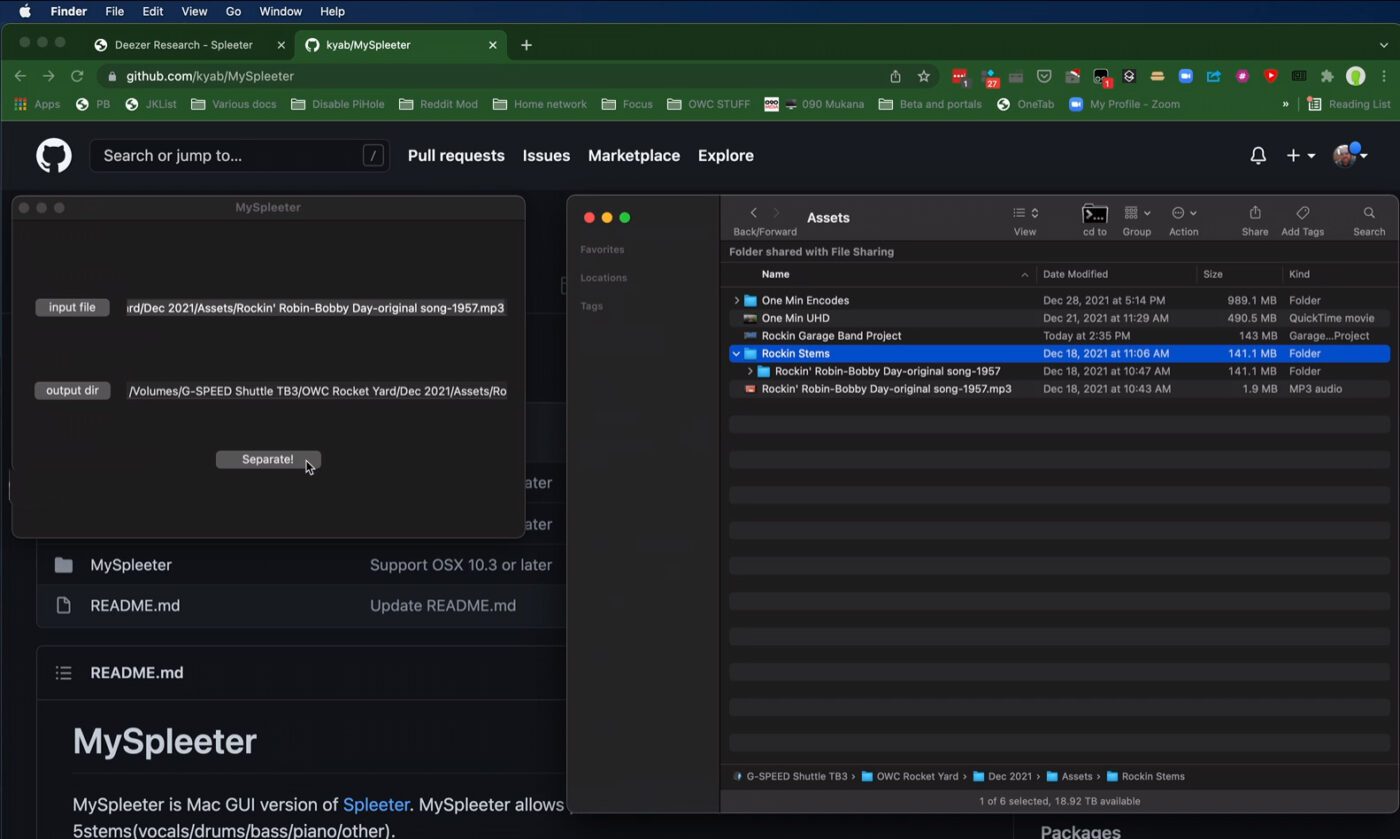Collapse the Rockin Stems folder
Image resolution: width=1400 pixels, height=839 pixels.
click(x=737, y=354)
